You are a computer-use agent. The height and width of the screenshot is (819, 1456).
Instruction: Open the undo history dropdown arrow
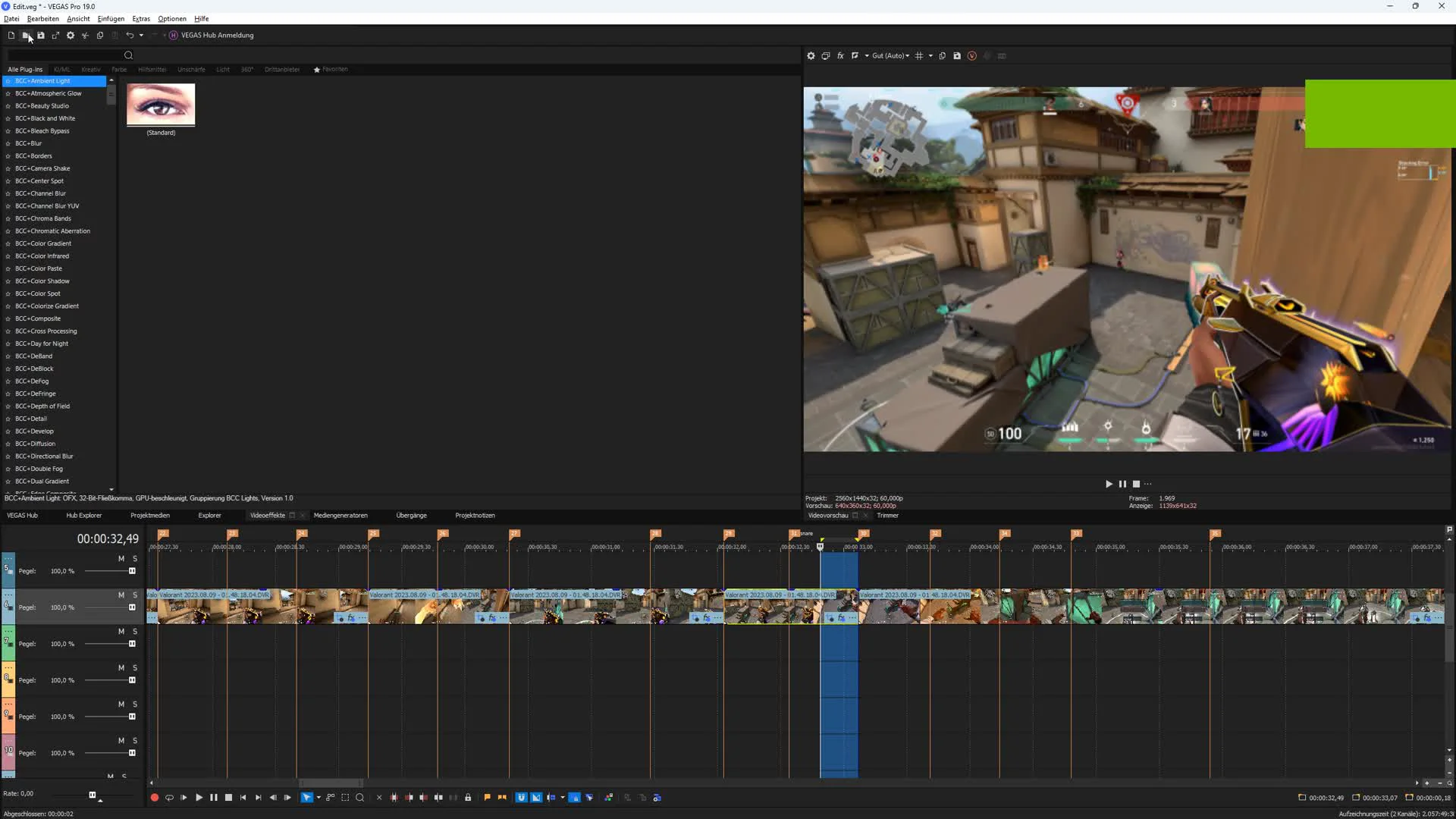141,36
